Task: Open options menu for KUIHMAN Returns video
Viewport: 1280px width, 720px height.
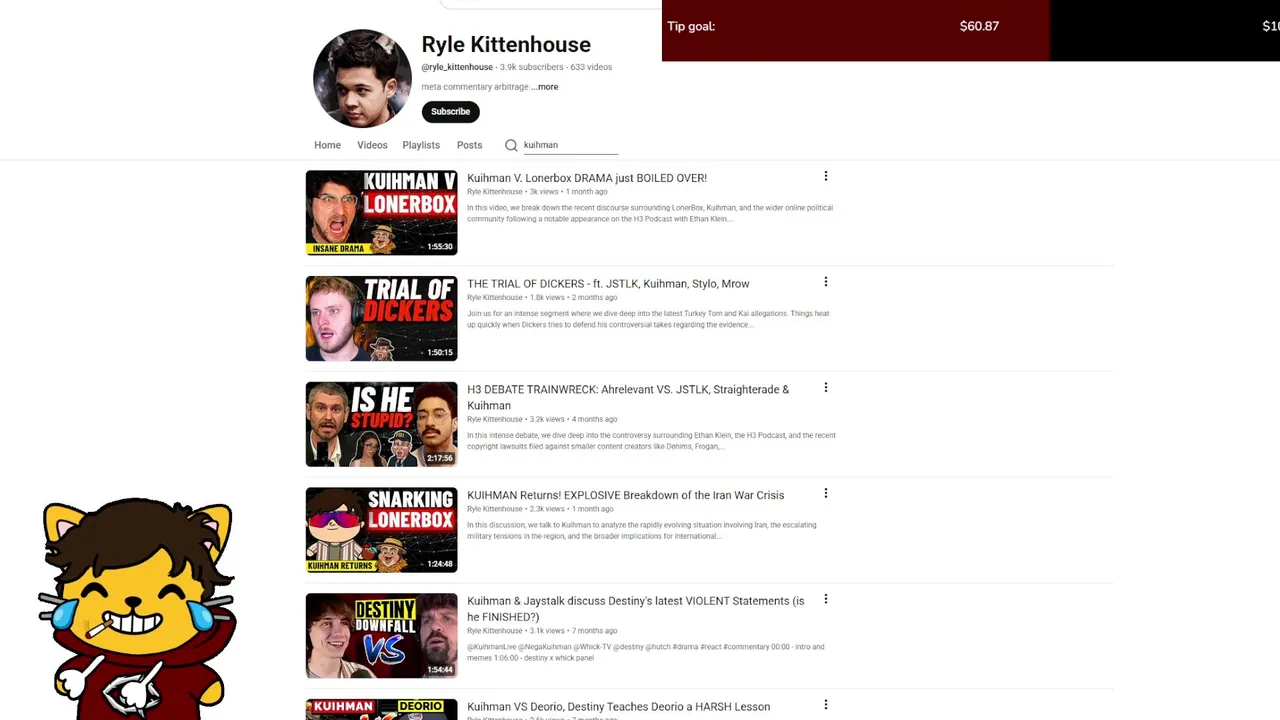Action: pos(826,493)
